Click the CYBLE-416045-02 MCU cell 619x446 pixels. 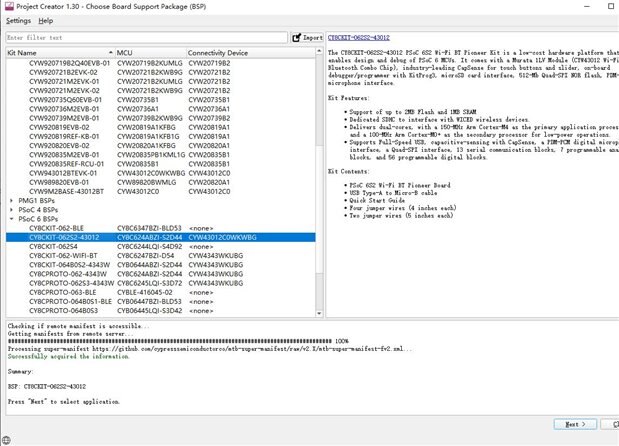(x=144, y=292)
